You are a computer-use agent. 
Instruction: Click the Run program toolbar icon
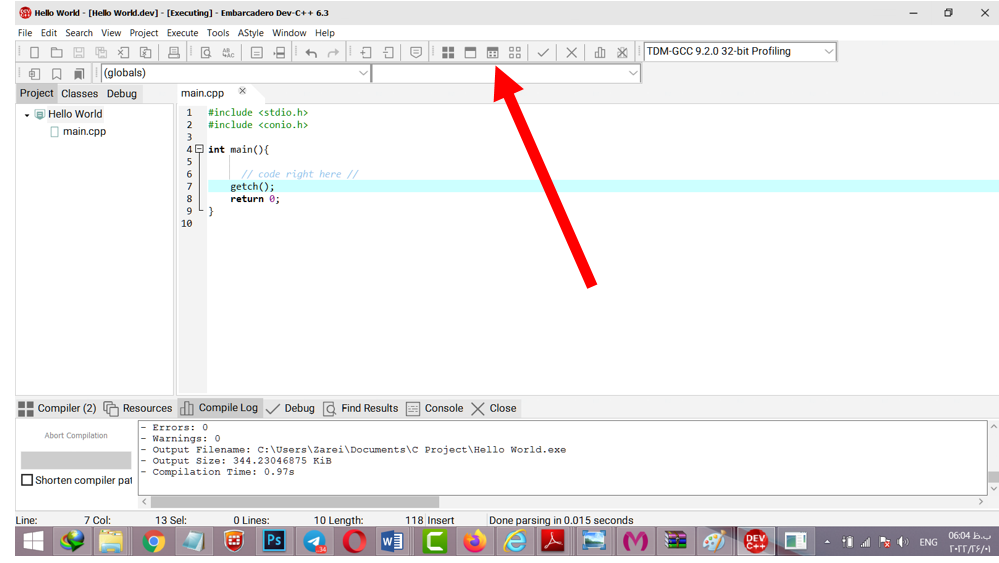[470, 52]
